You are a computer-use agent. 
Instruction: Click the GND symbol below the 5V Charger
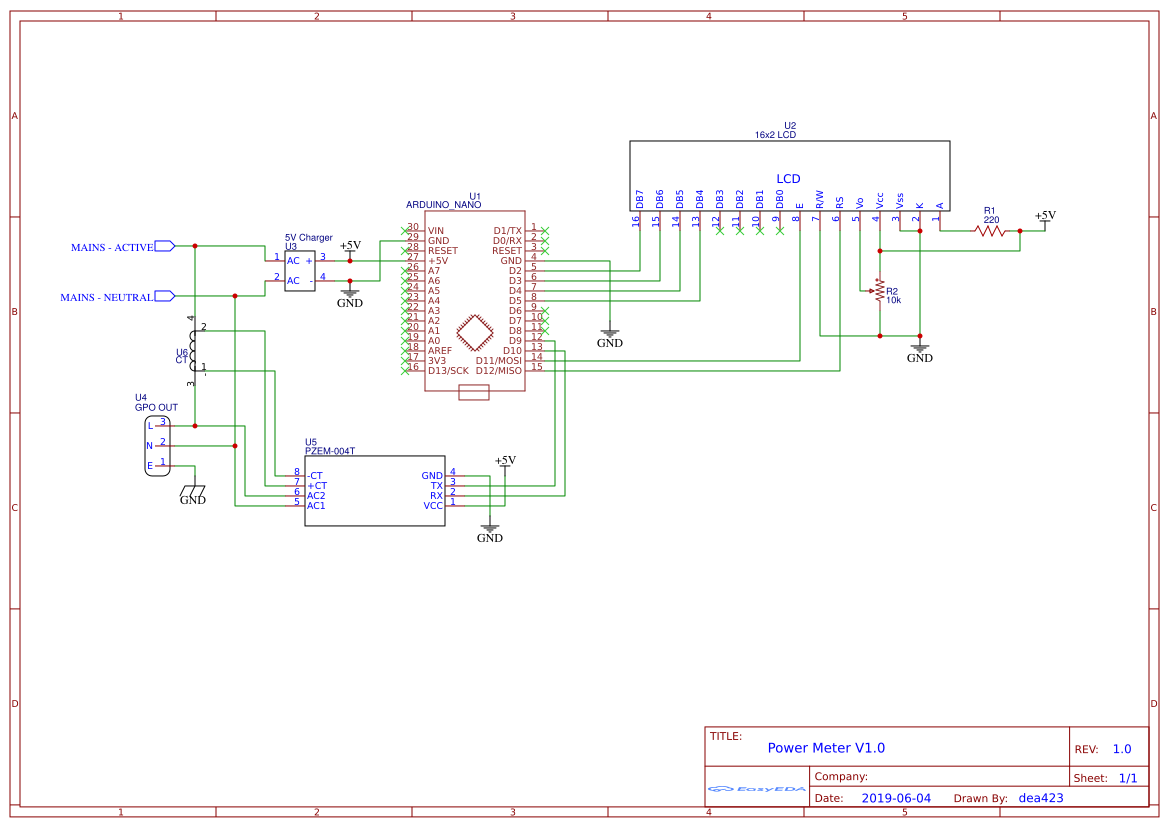coord(349,293)
